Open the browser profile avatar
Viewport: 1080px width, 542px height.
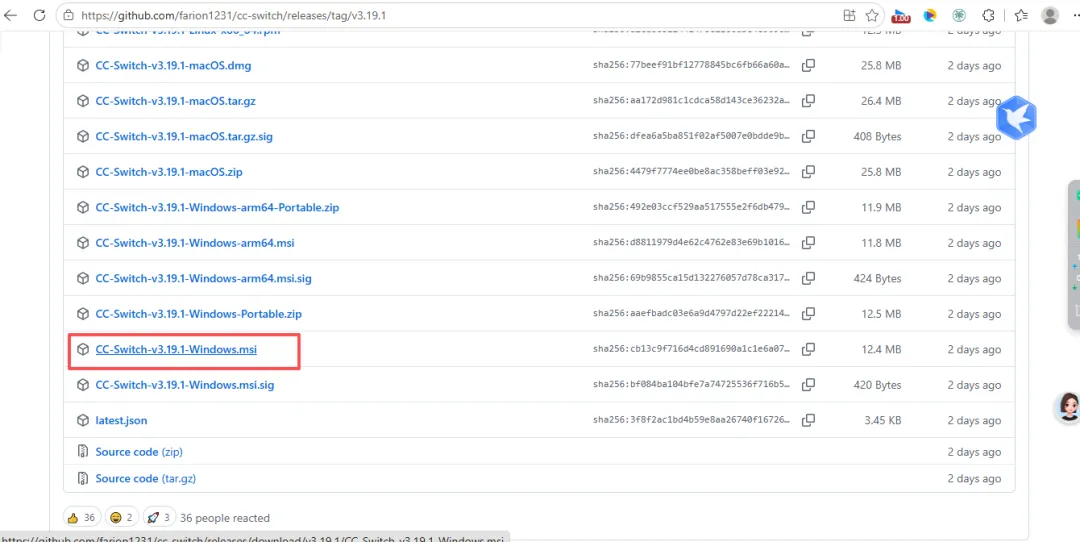(x=1050, y=15)
